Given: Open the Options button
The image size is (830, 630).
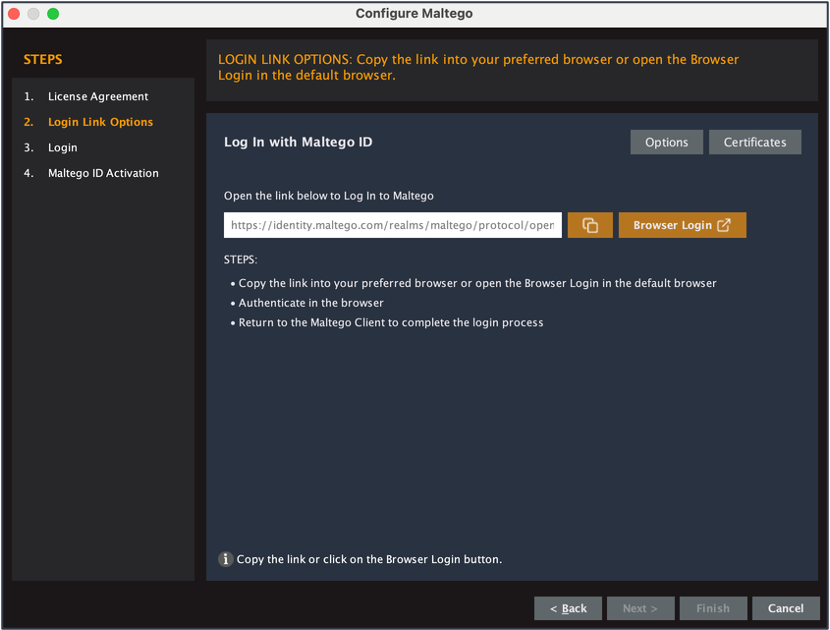Looking at the screenshot, I should tap(666, 142).
